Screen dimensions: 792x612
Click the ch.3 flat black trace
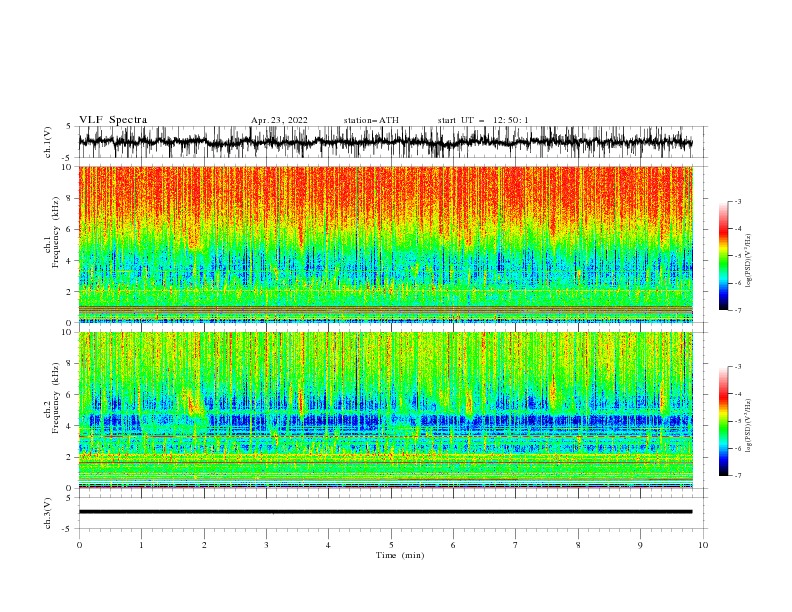[385, 512]
